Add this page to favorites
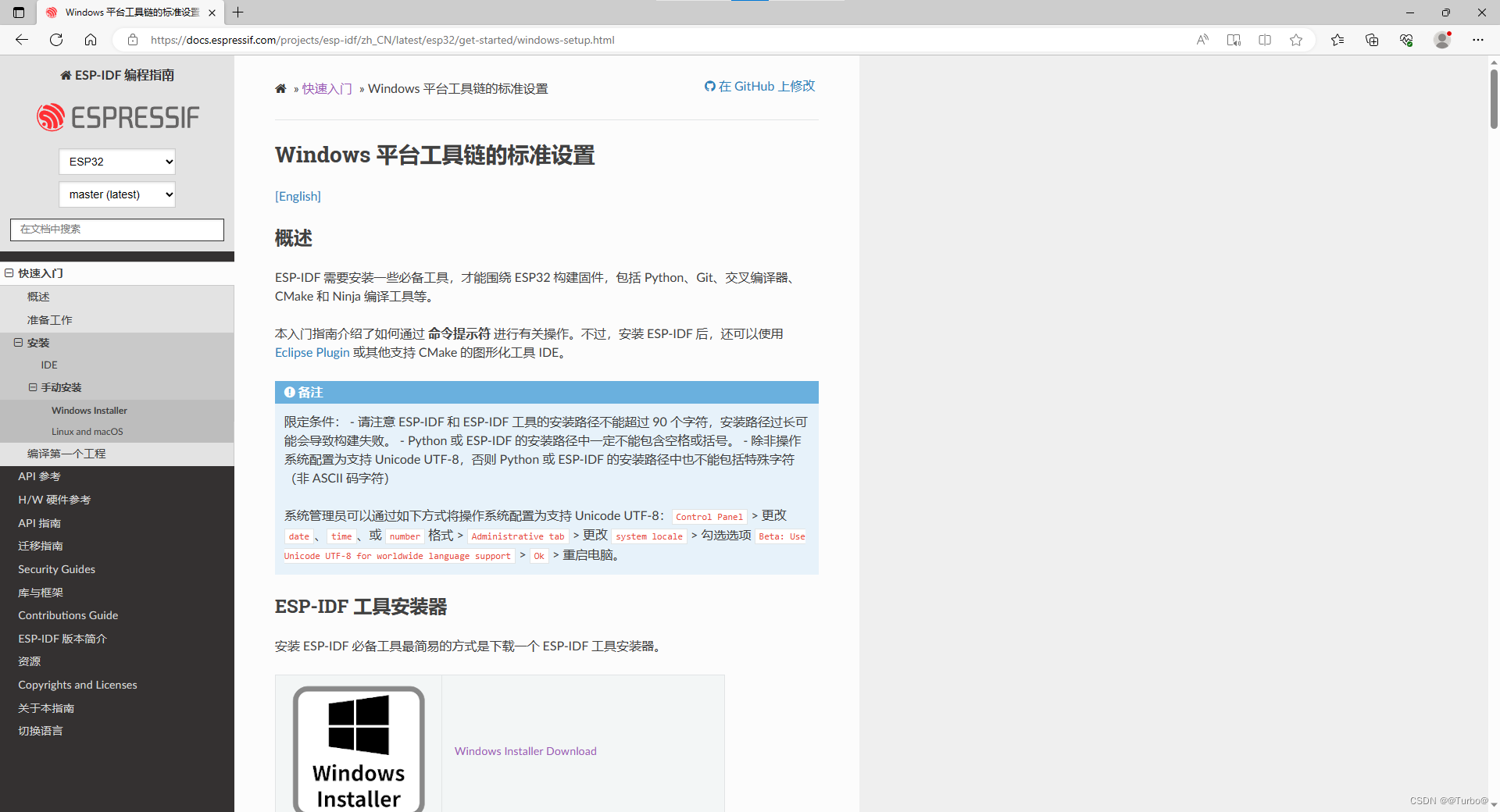The image size is (1500, 812). (x=1296, y=40)
